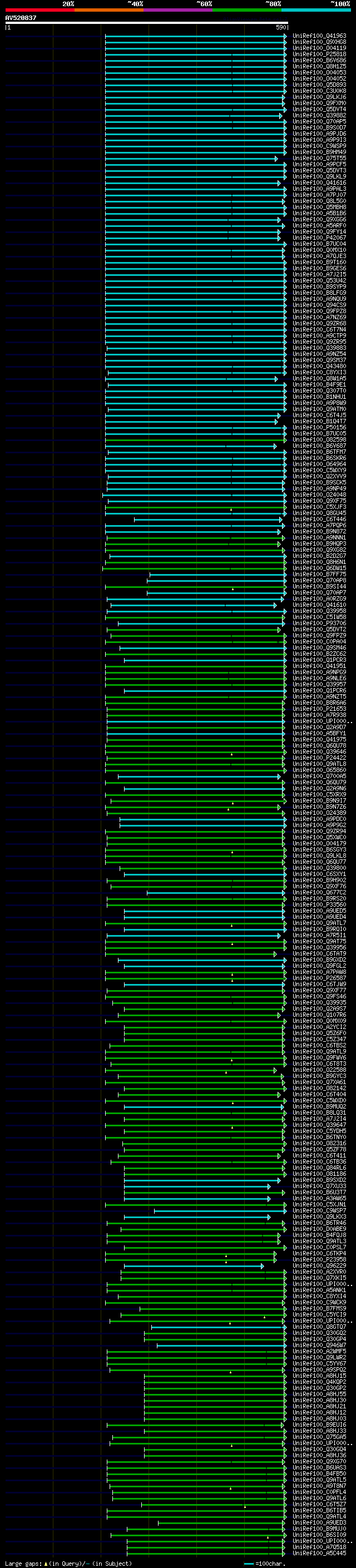Image resolution: width=356 pixels, height=1568 pixels.
Task: Select the UniRef100_Q5XWC0 label
Action: tap(319, 838)
